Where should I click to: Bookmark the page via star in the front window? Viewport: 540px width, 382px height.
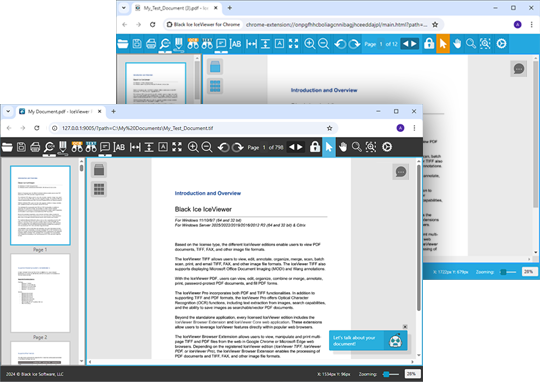click(329, 128)
